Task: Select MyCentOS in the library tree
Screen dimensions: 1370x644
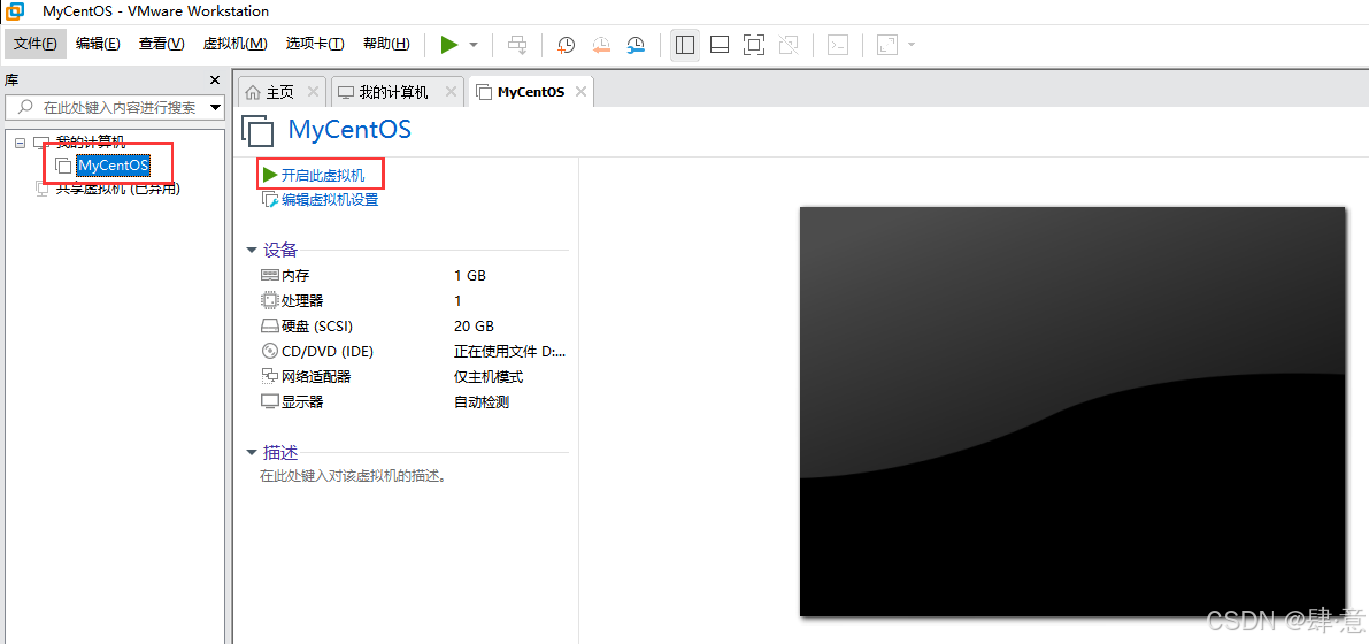Action: [113, 165]
